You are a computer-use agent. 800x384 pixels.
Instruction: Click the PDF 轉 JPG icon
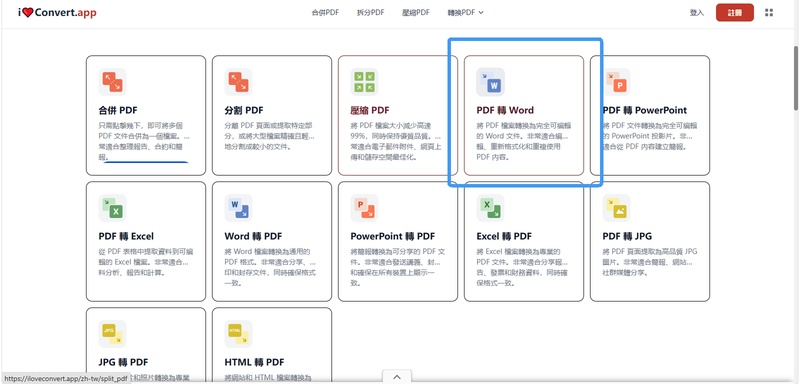click(616, 208)
